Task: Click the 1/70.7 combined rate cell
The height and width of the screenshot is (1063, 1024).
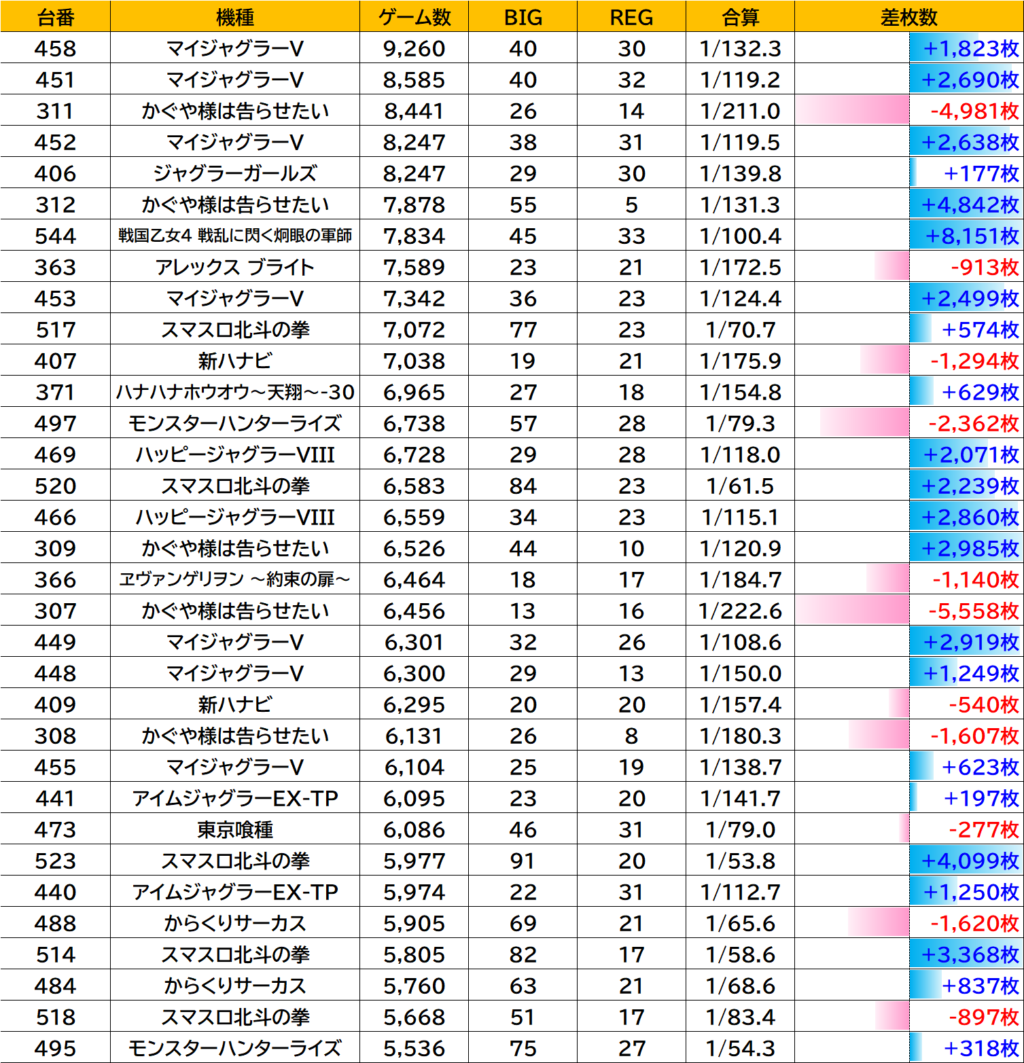Action: pos(740,329)
